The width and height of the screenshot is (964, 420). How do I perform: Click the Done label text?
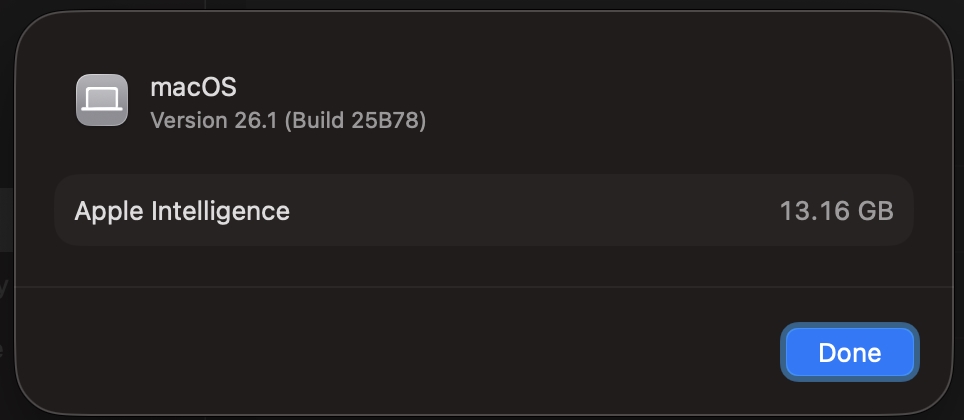(x=849, y=353)
